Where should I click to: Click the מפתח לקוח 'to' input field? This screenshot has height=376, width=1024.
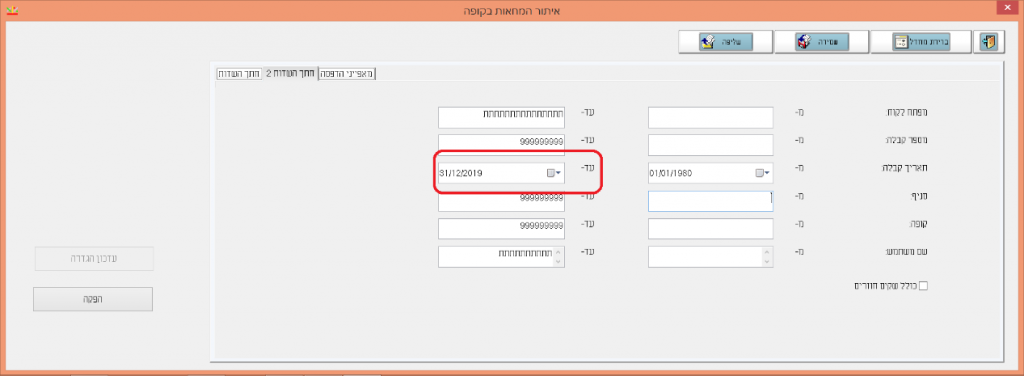point(502,118)
